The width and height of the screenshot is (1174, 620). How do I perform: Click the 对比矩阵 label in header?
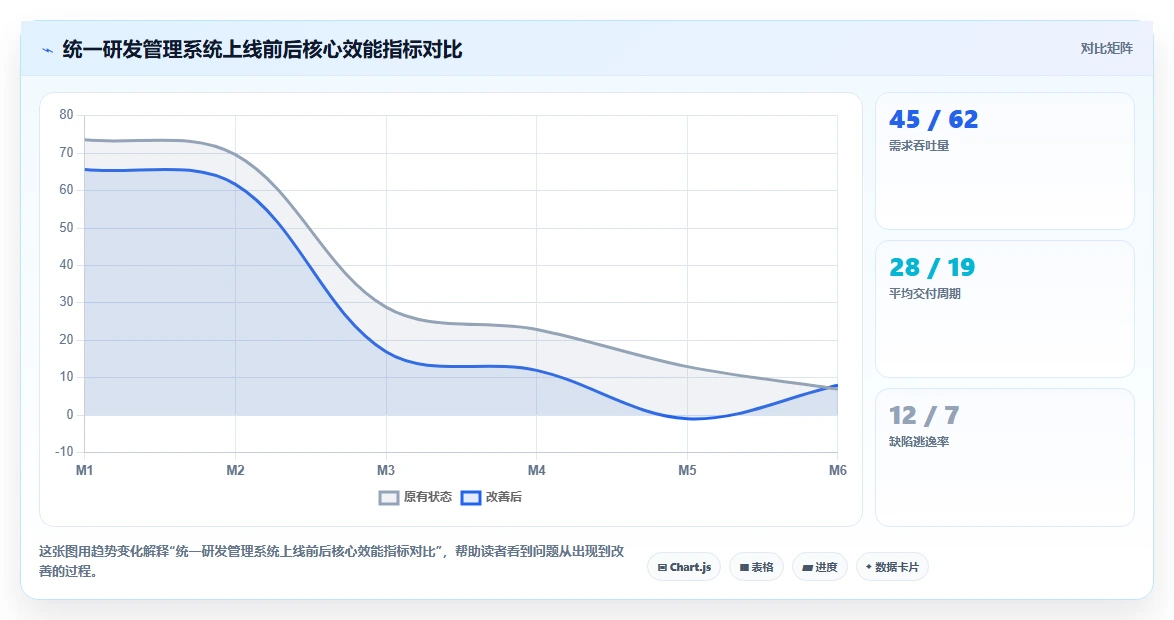pos(1106,49)
